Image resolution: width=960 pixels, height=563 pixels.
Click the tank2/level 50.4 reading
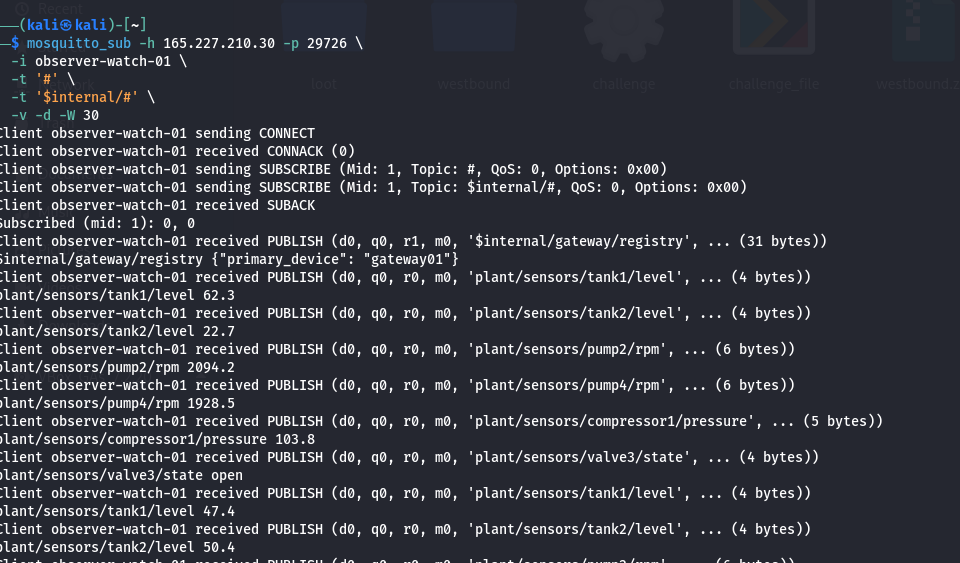118,547
